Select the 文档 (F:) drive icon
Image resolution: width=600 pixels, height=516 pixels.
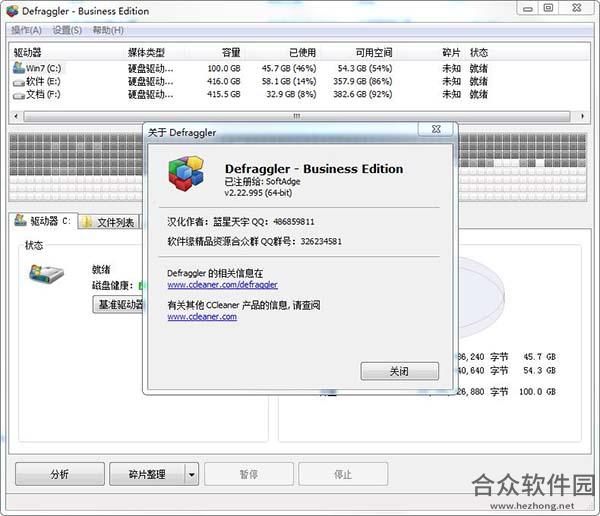pos(19,95)
